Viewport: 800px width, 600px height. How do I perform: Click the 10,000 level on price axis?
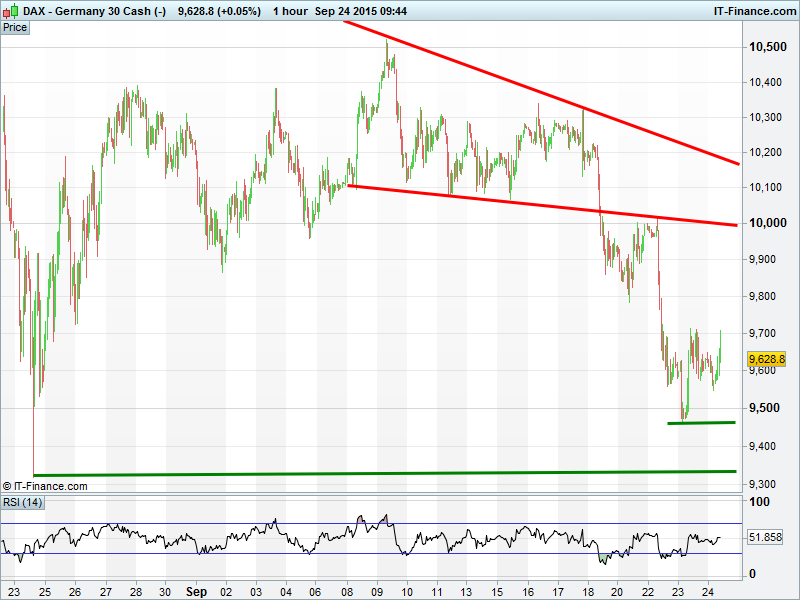(x=765, y=222)
